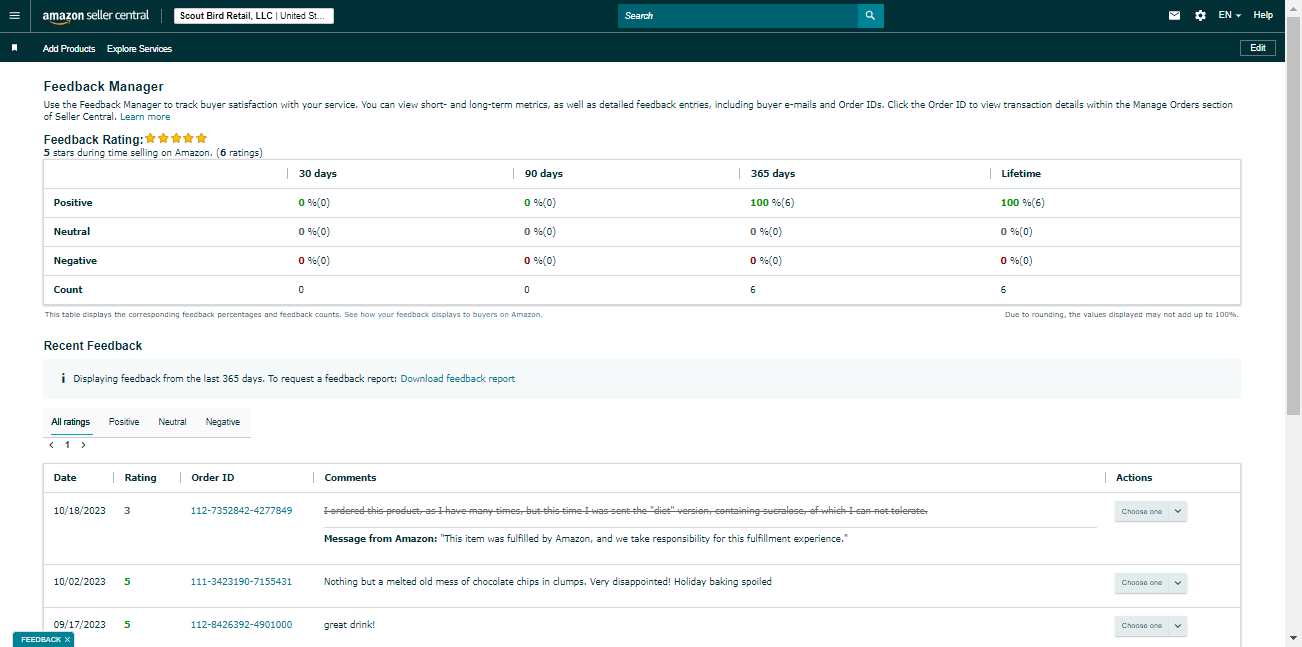Screen dimensions: 1302x647
Task: Click the bookmark flag icon
Action: 14,48
